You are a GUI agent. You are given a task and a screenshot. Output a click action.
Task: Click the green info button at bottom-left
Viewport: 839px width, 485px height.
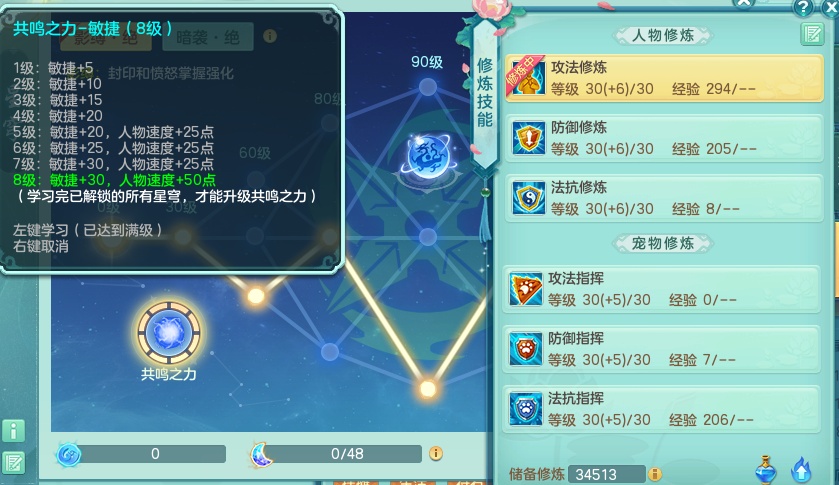13,431
